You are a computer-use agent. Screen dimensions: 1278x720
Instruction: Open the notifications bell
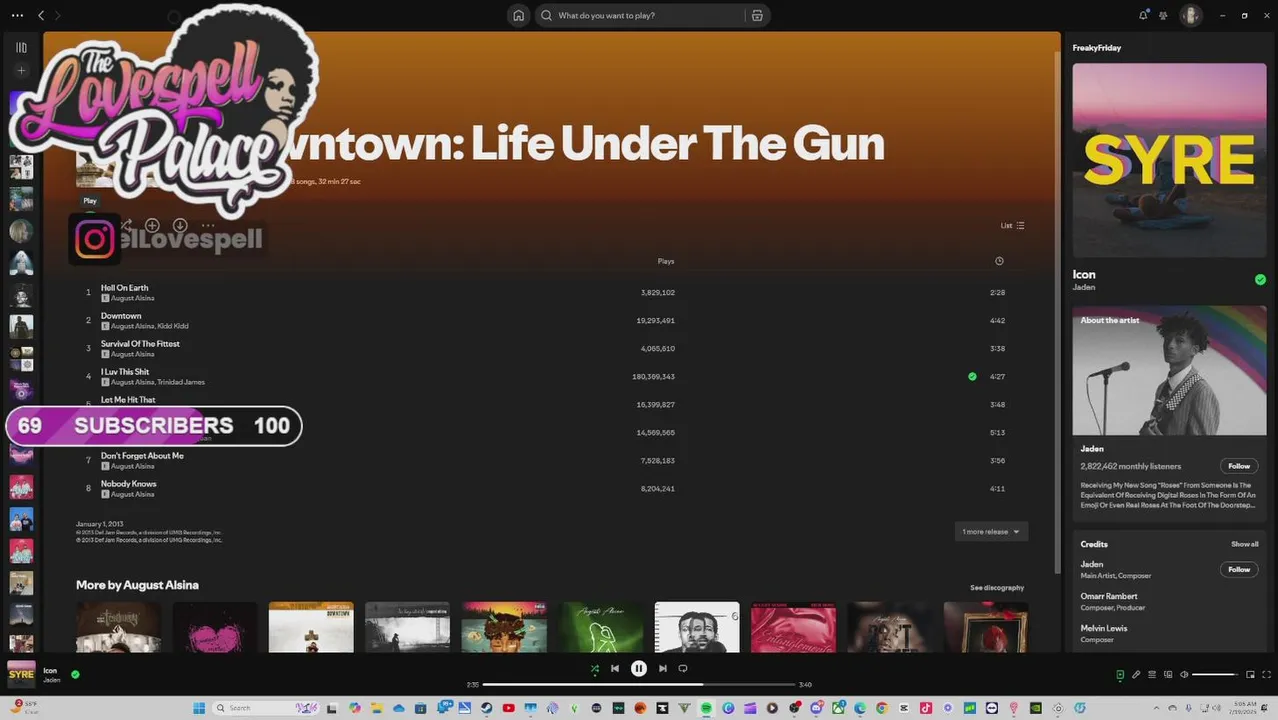pos(1143,15)
